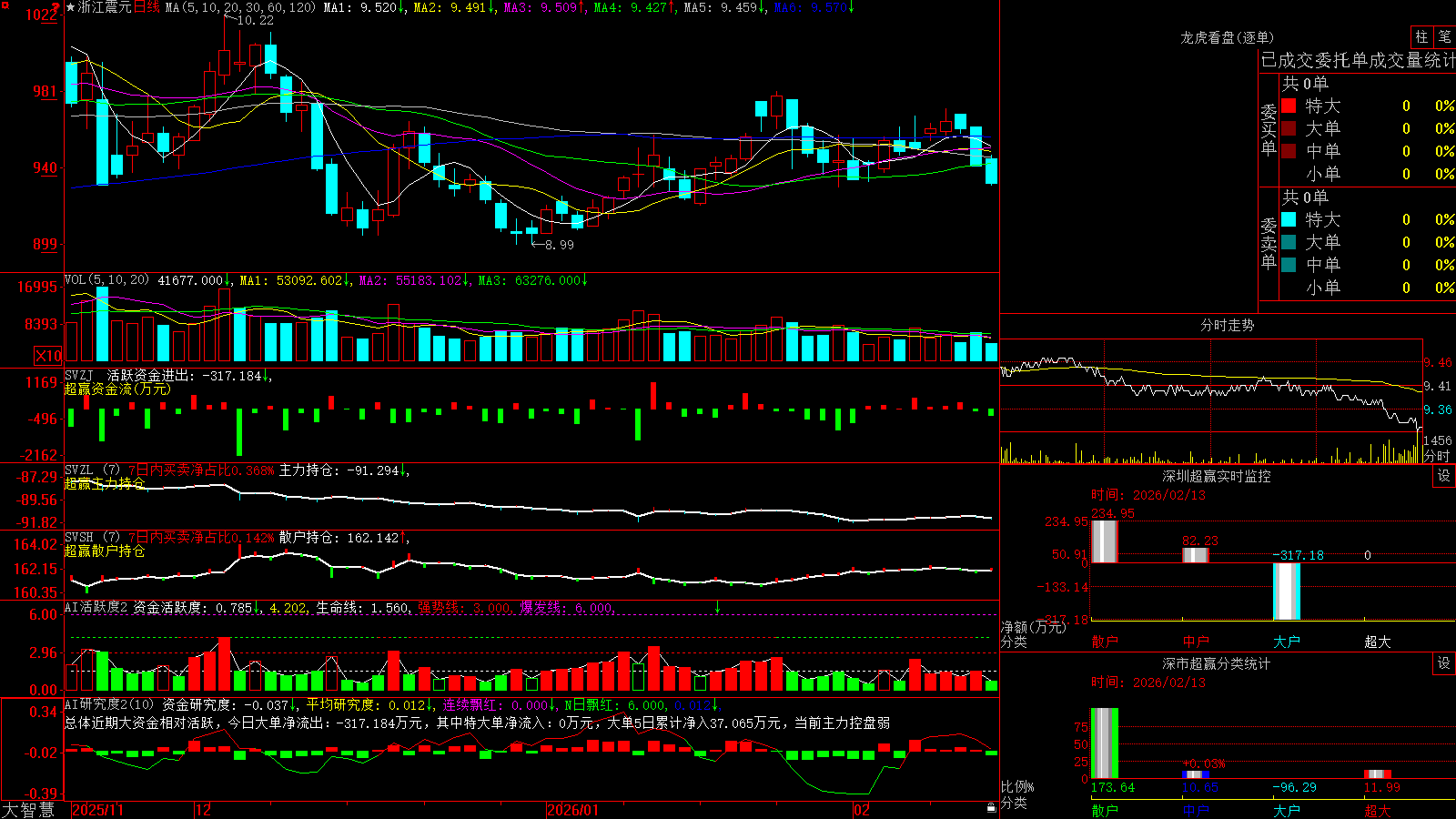
Task: Click 活跃资金进出: -317.184 value
Action: click(185, 375)
